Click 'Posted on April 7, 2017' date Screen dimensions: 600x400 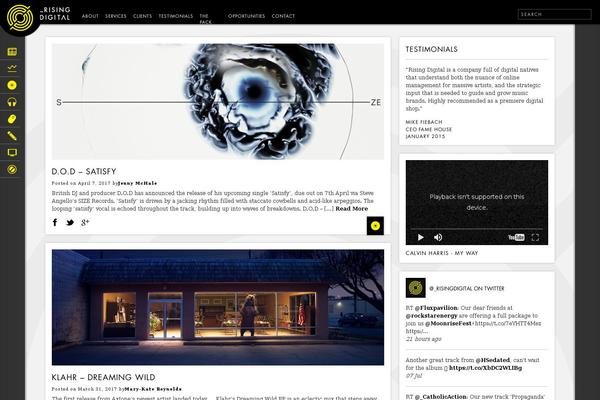click(x=81, y=183)
